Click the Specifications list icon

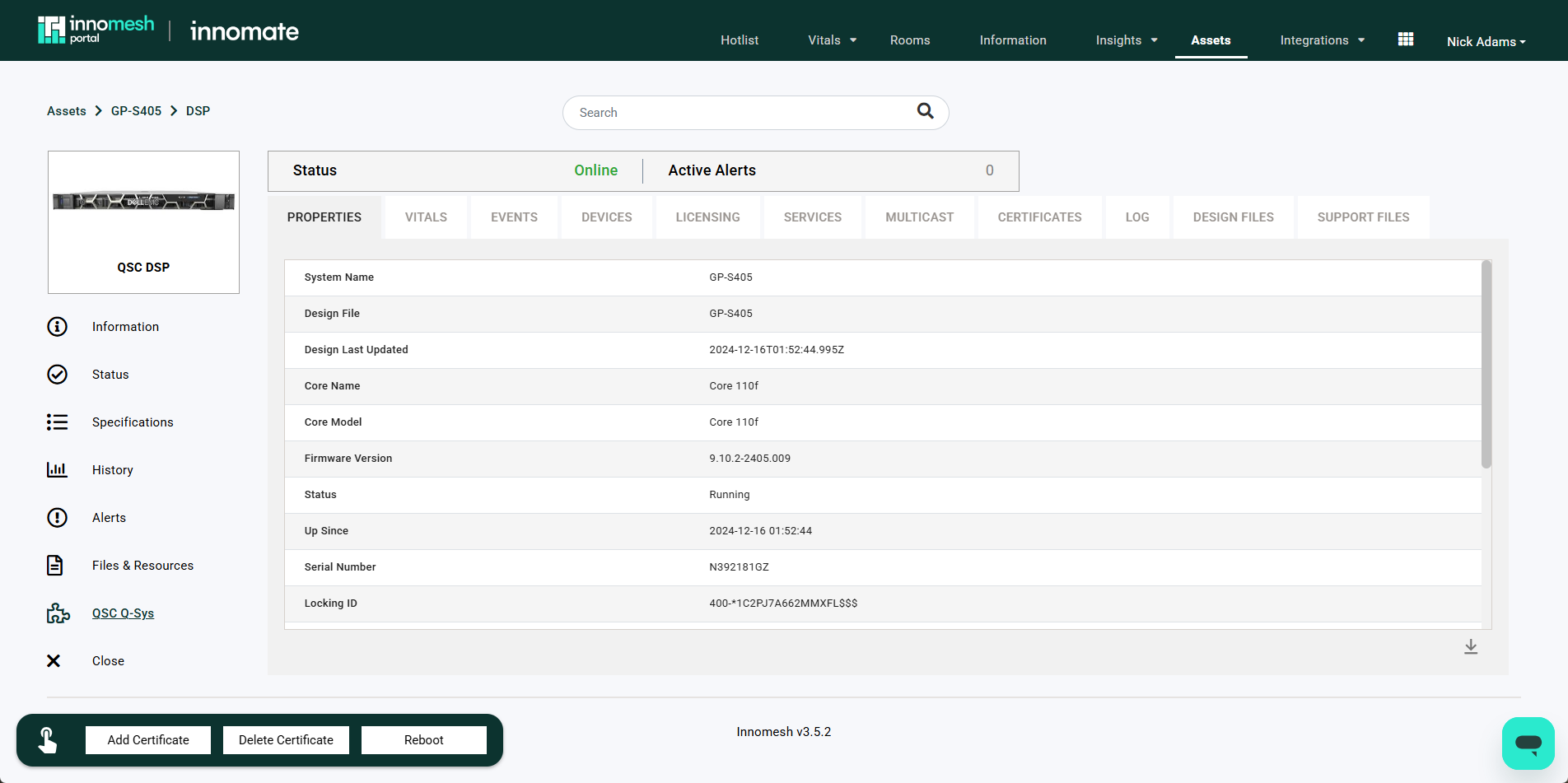tap(57, 422)
